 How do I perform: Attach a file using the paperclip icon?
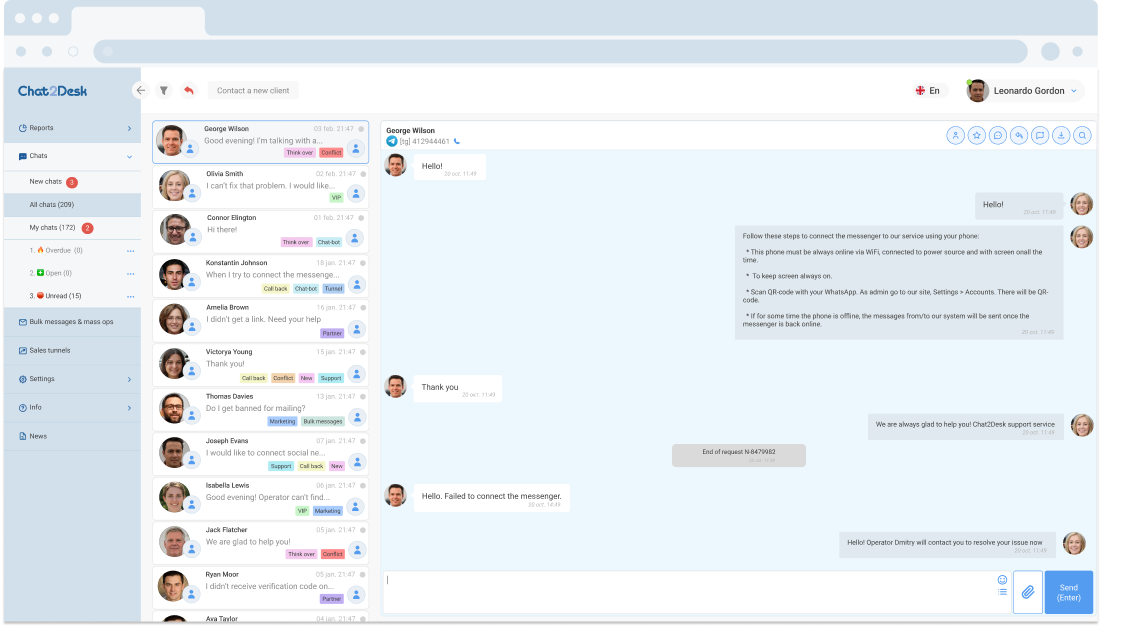coord(1028,592)
